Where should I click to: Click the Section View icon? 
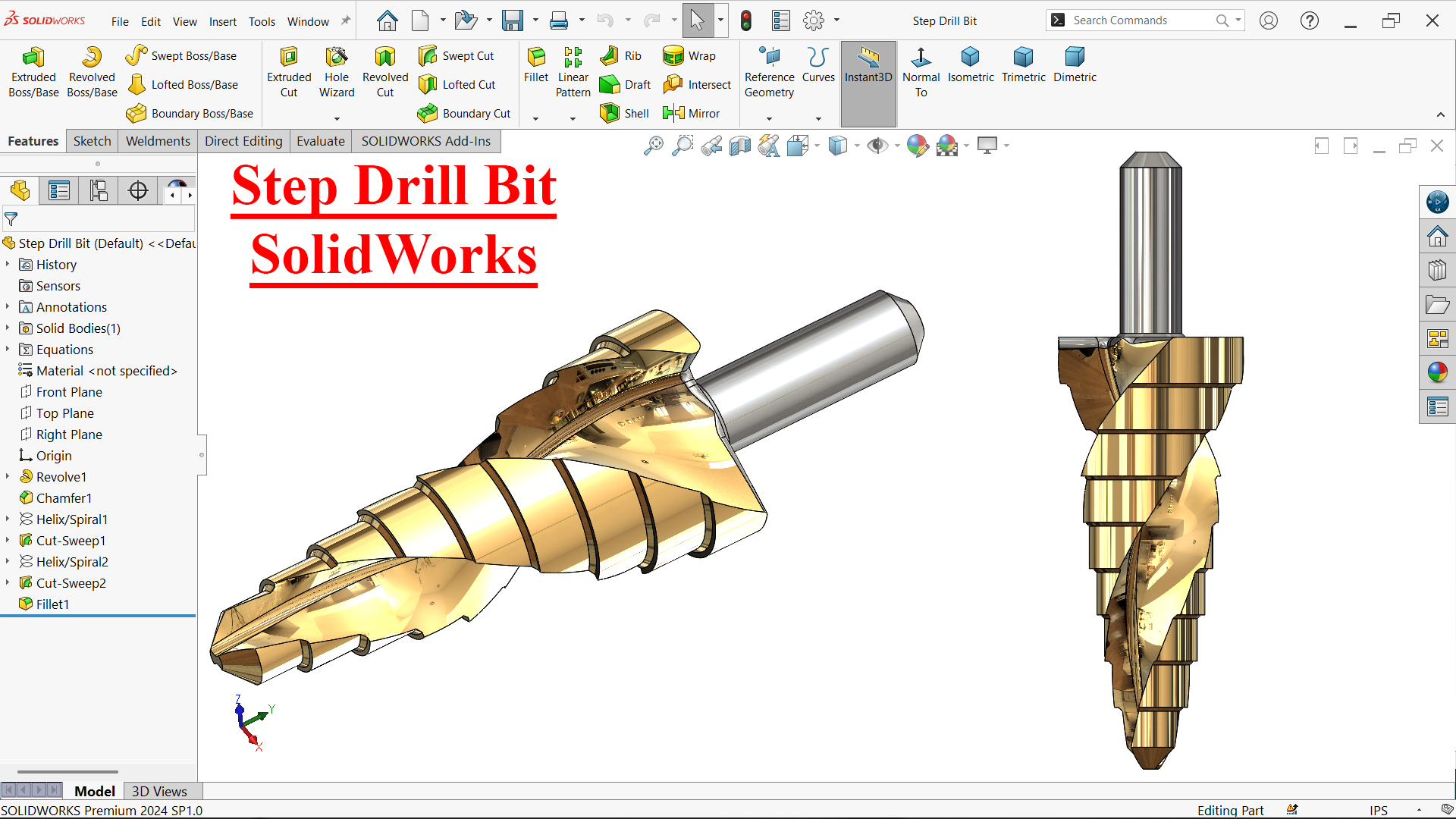coord(740,146)
